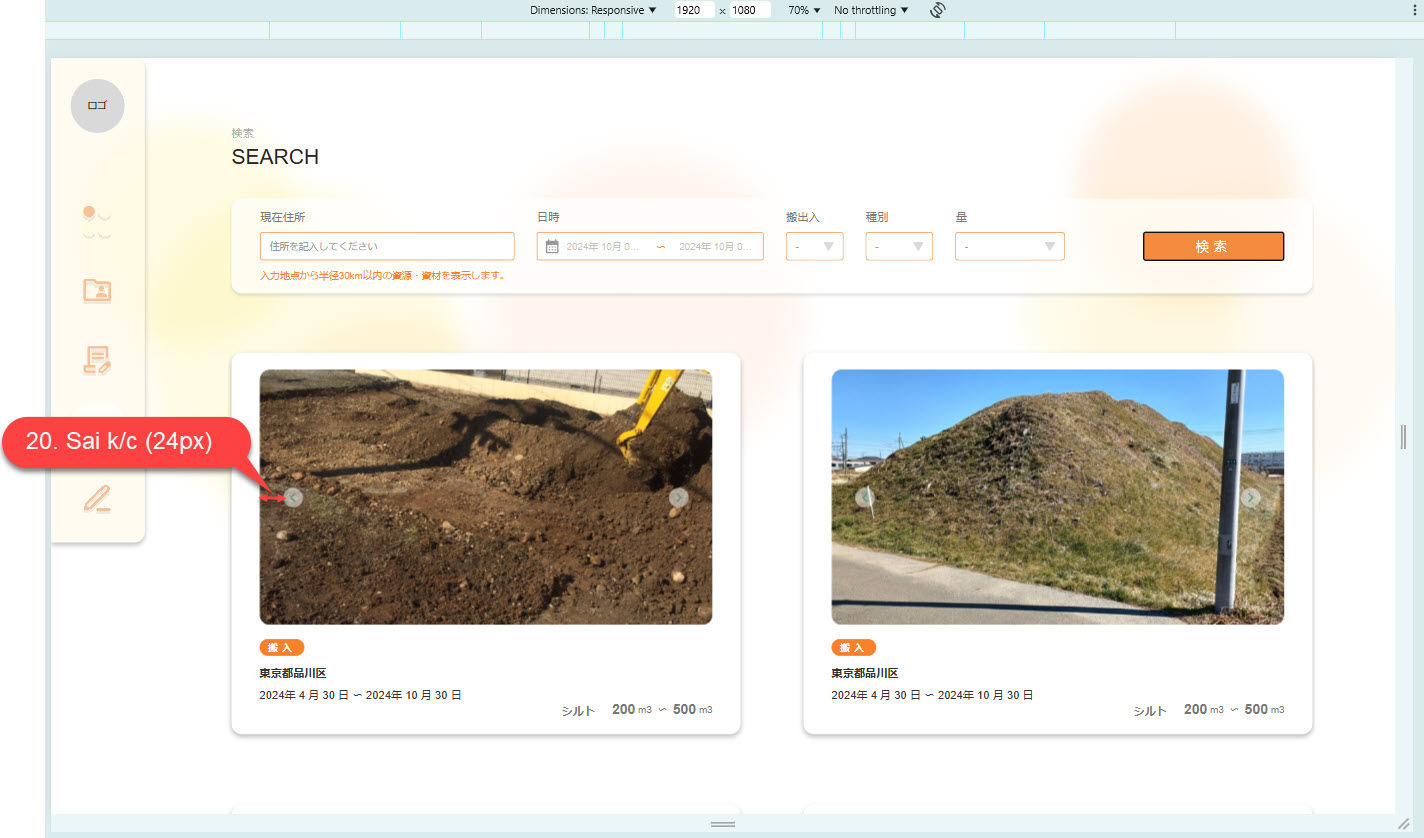Click the viewport width field showing 1920

[693, 10]
